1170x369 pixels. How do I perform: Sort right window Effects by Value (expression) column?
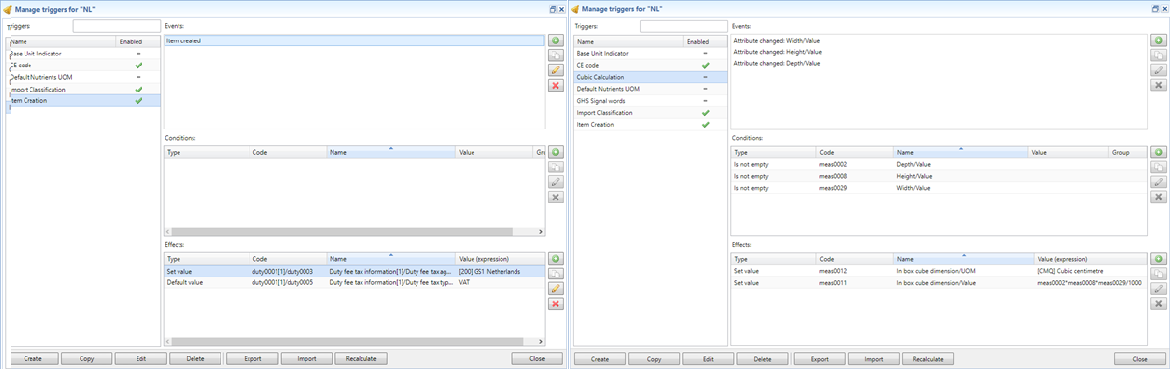pyautogui.click(x=1090, y=259)
